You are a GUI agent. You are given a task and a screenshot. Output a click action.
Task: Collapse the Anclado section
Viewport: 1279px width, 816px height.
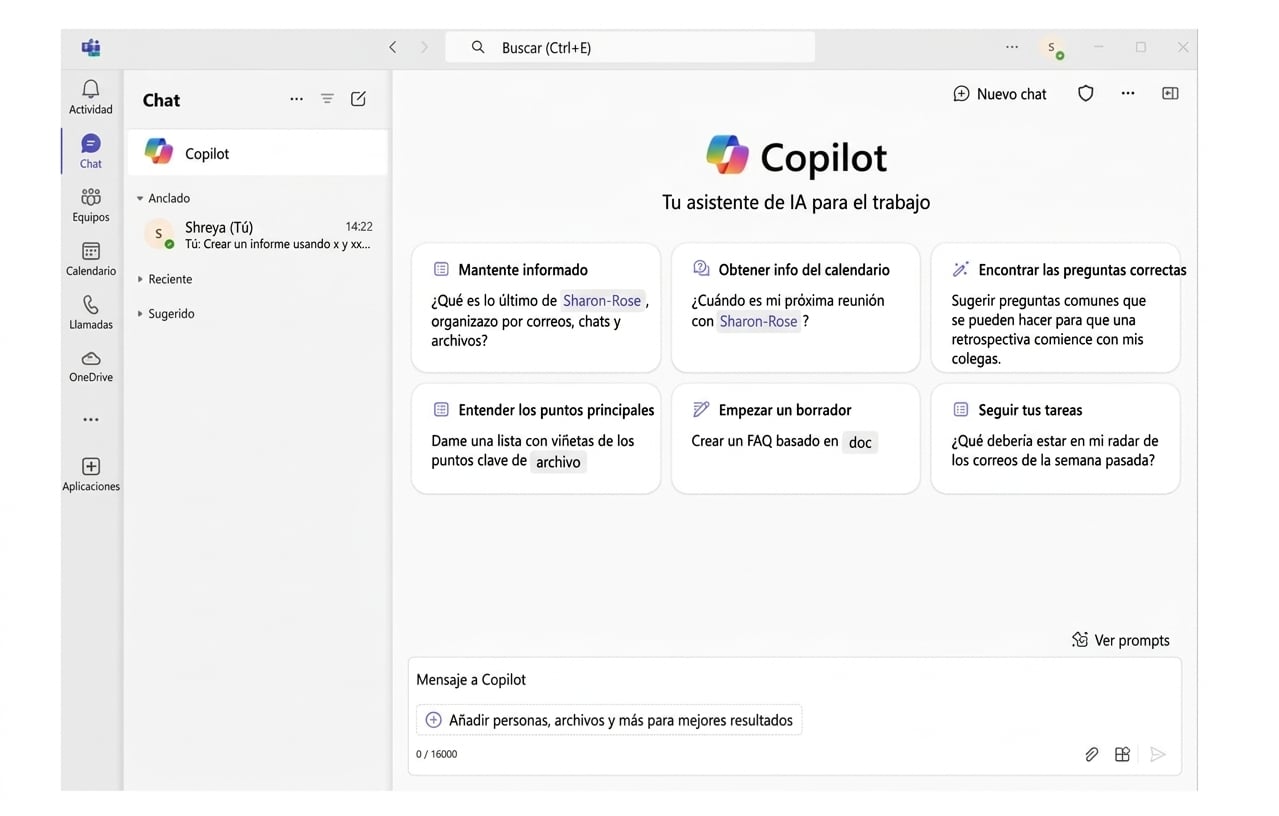pos(164,198)
